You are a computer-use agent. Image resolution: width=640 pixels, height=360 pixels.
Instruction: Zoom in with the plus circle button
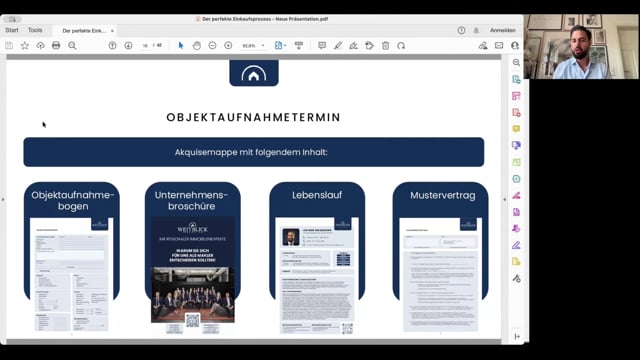(228, 46)
